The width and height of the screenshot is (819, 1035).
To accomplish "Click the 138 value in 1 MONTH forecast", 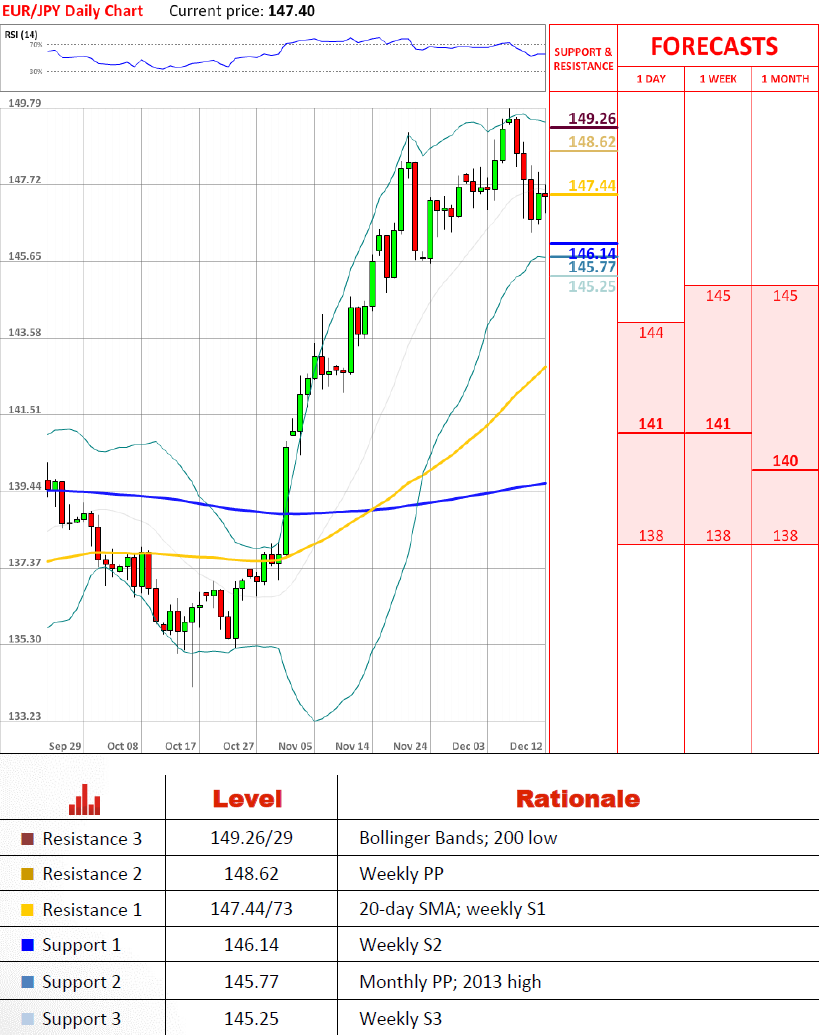I will click(785, 536).
